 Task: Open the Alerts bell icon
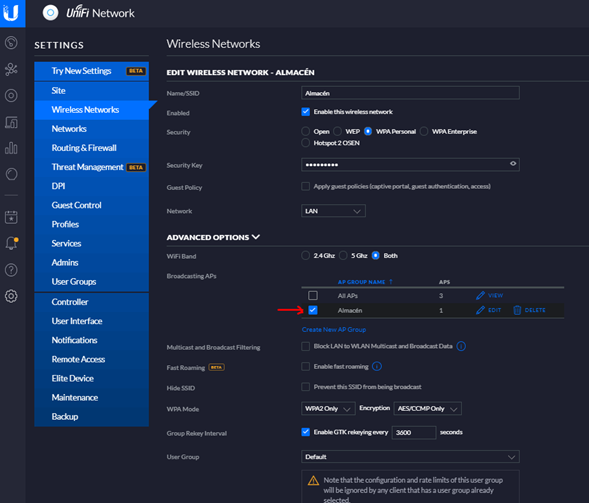pos(11,243)
